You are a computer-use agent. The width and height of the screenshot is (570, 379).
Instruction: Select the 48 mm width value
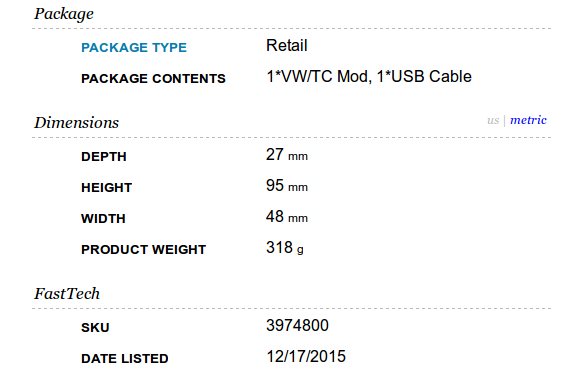[287, 217]
